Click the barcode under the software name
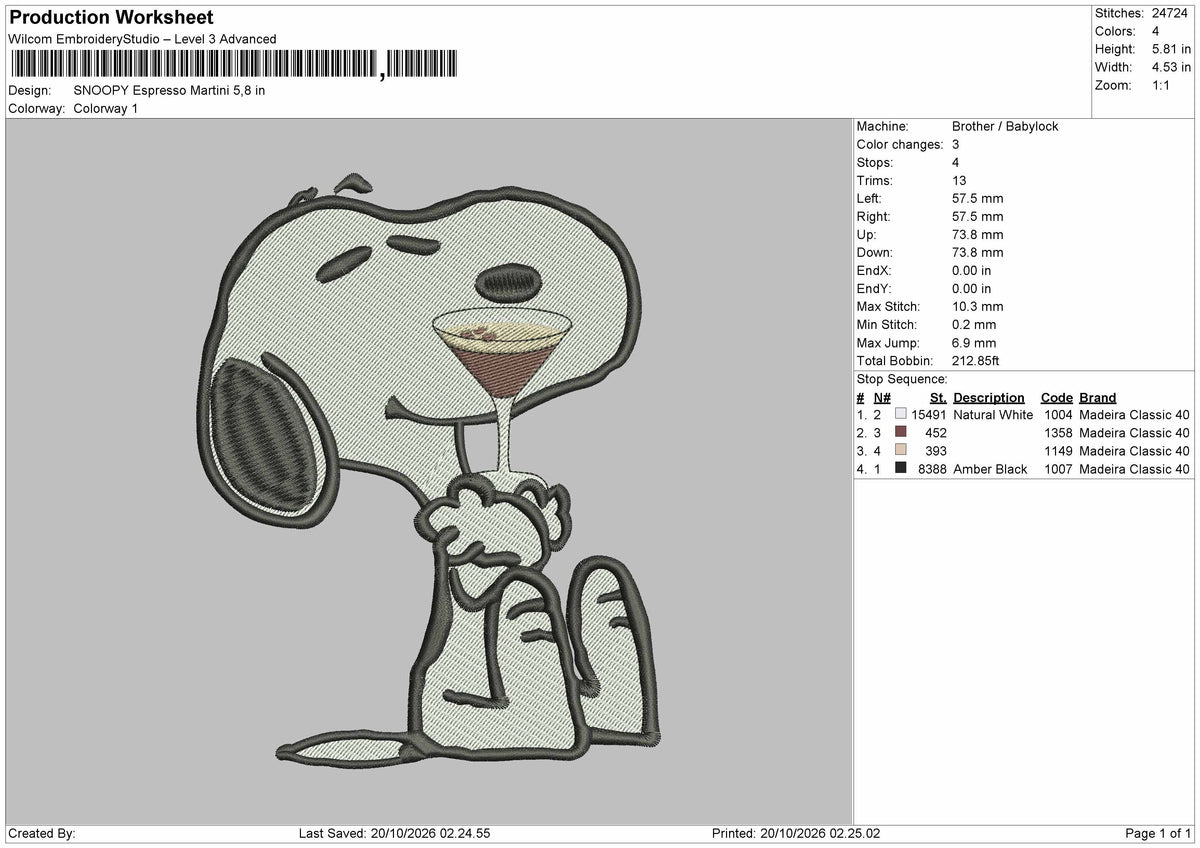Screen dimensions: 1200x848 tap(234, 65)
